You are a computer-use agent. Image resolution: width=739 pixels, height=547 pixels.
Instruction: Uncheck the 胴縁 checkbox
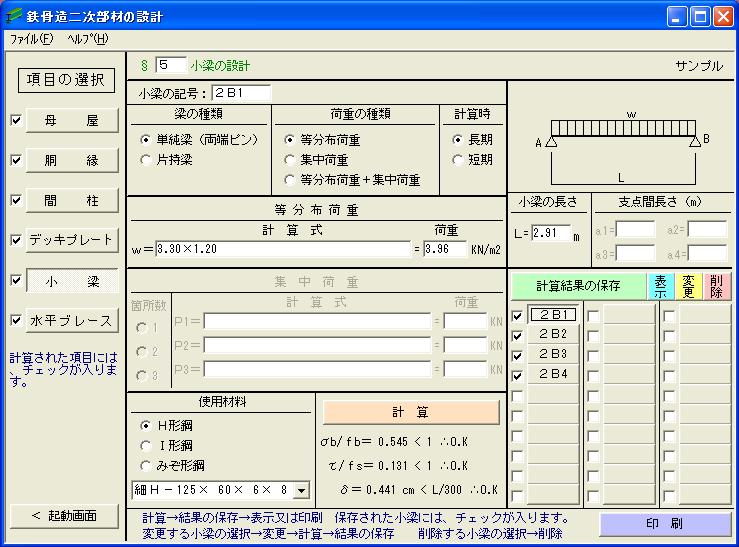click(x=15, y=161)
